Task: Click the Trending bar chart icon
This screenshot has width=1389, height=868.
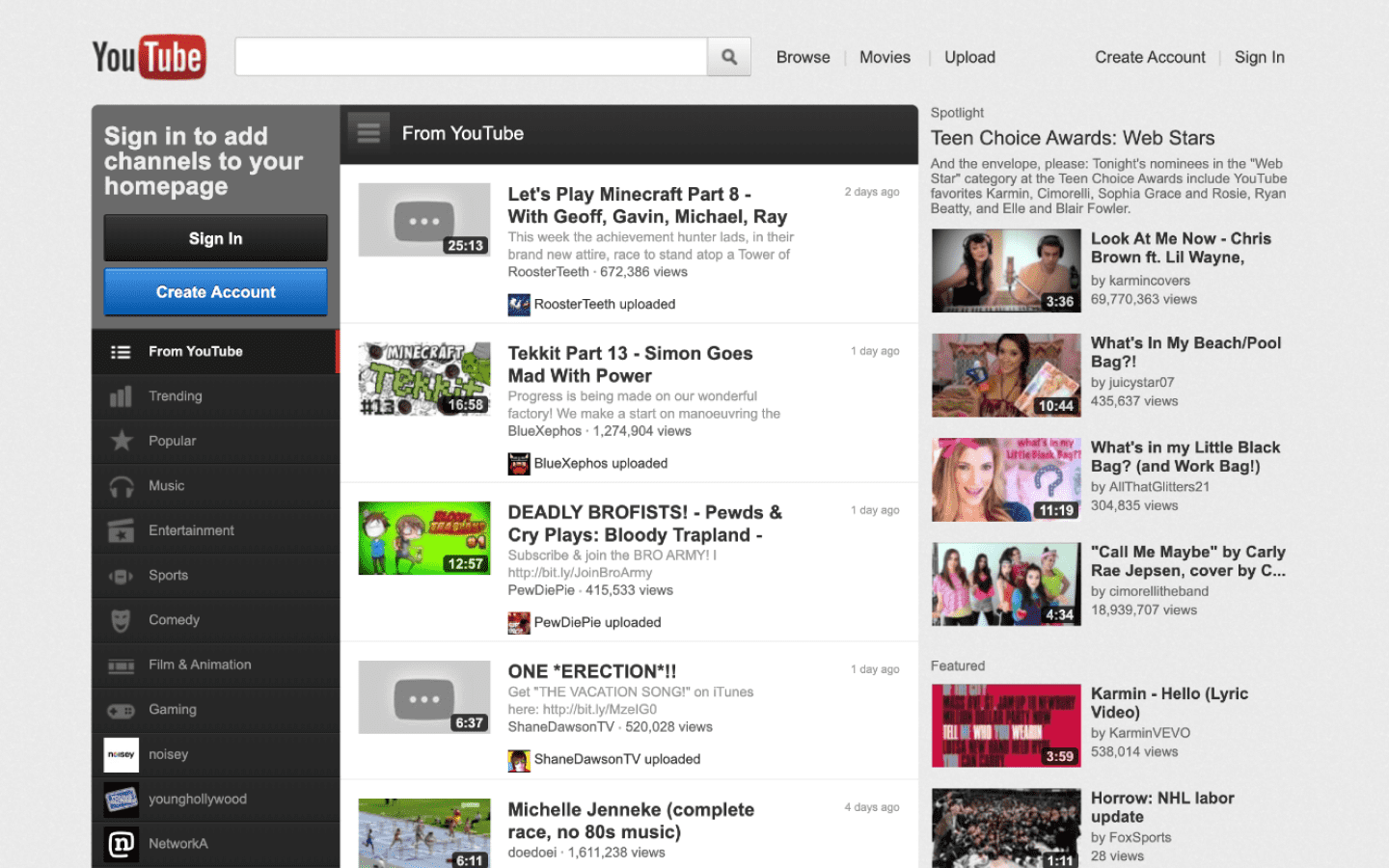Action: pyautogui.click(x=121, y=396)
